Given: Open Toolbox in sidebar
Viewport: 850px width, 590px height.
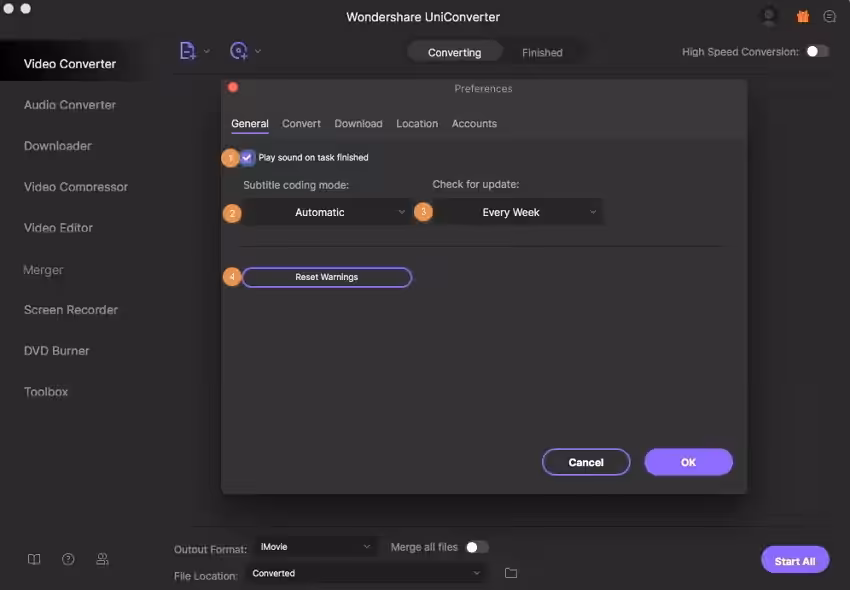Looking at the screenshot, I should (46, 392).
